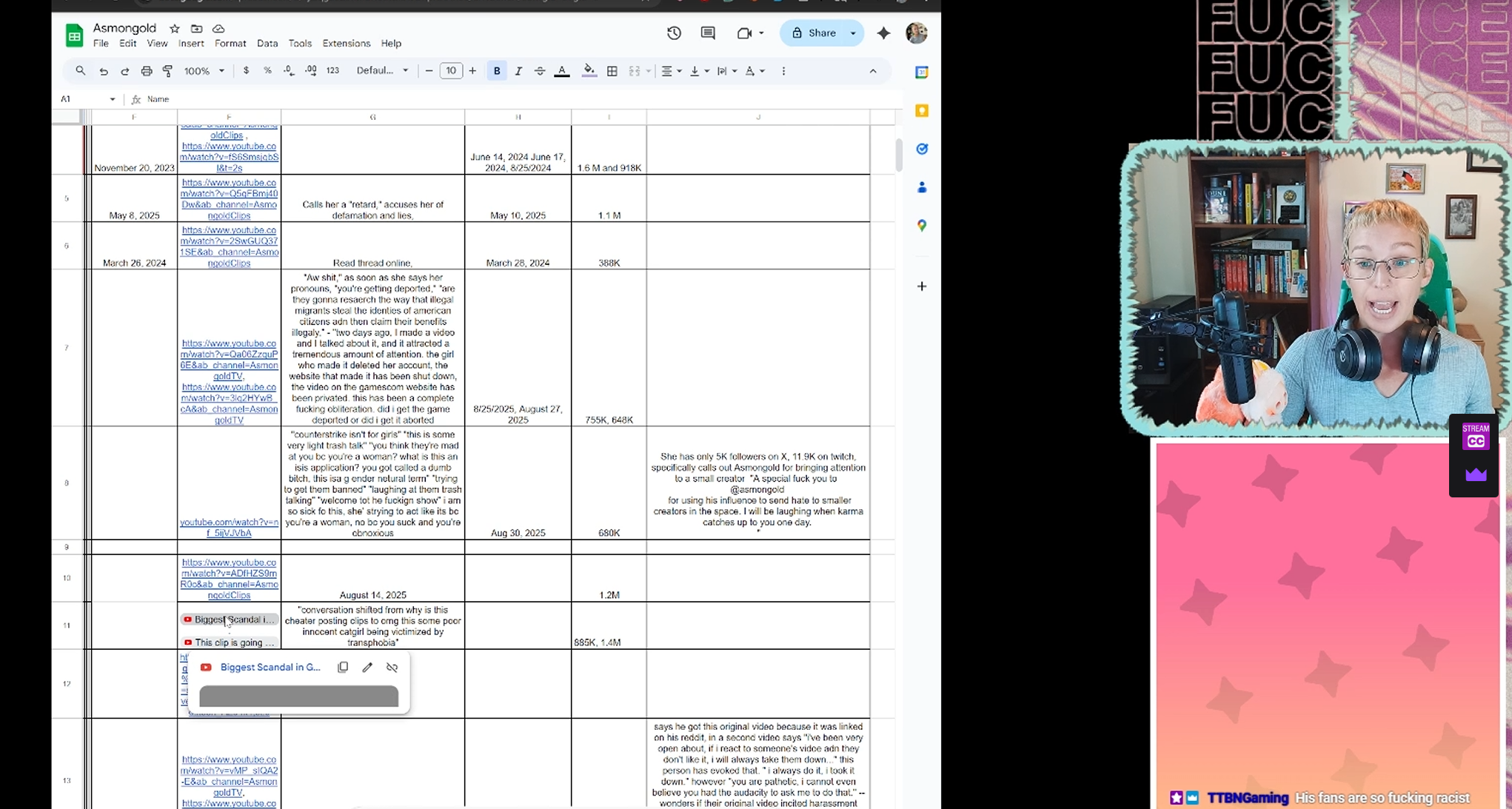Image resolution: width=1512 pixels, height=809 pixels.
Task: Toggle italic formatting
Action: (x=518, y=71)
